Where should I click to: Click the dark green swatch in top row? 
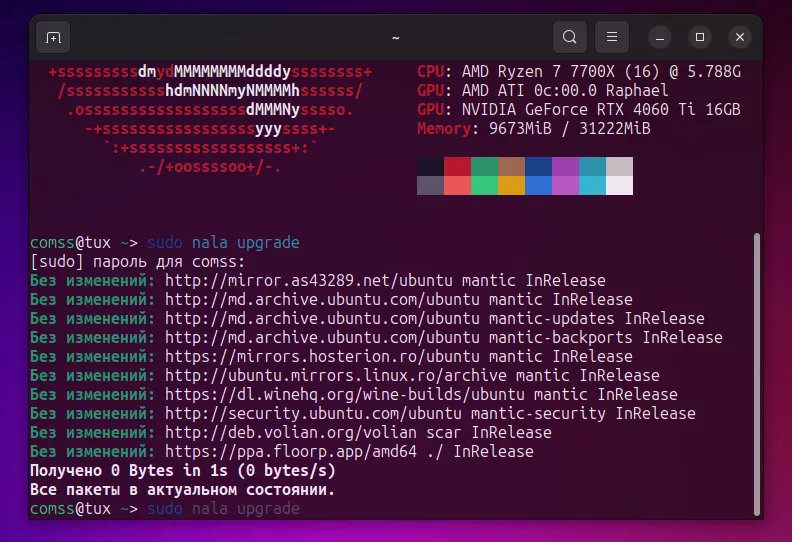484,167
